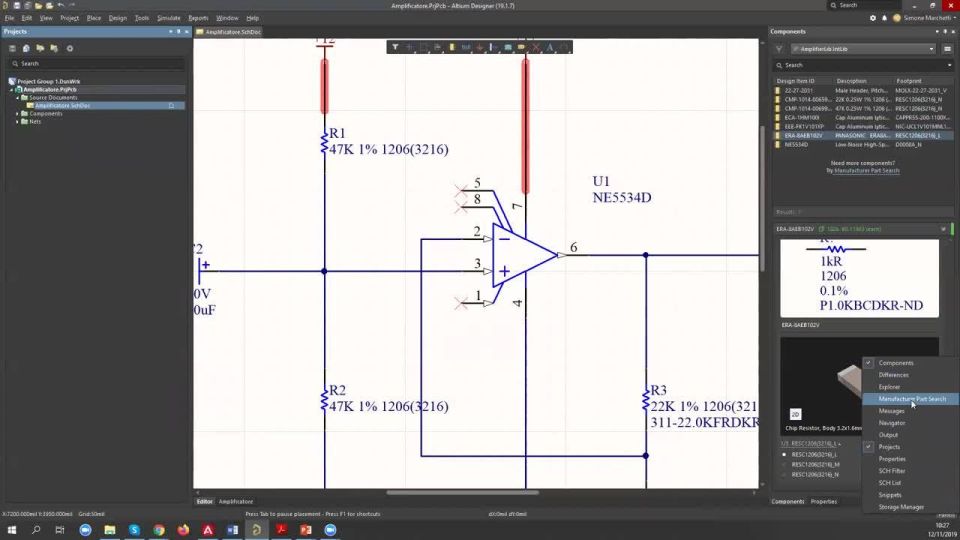960x540 pixels.
Task: Collapse the ERA-8AEB102V details section chevron
Action: 943,229
